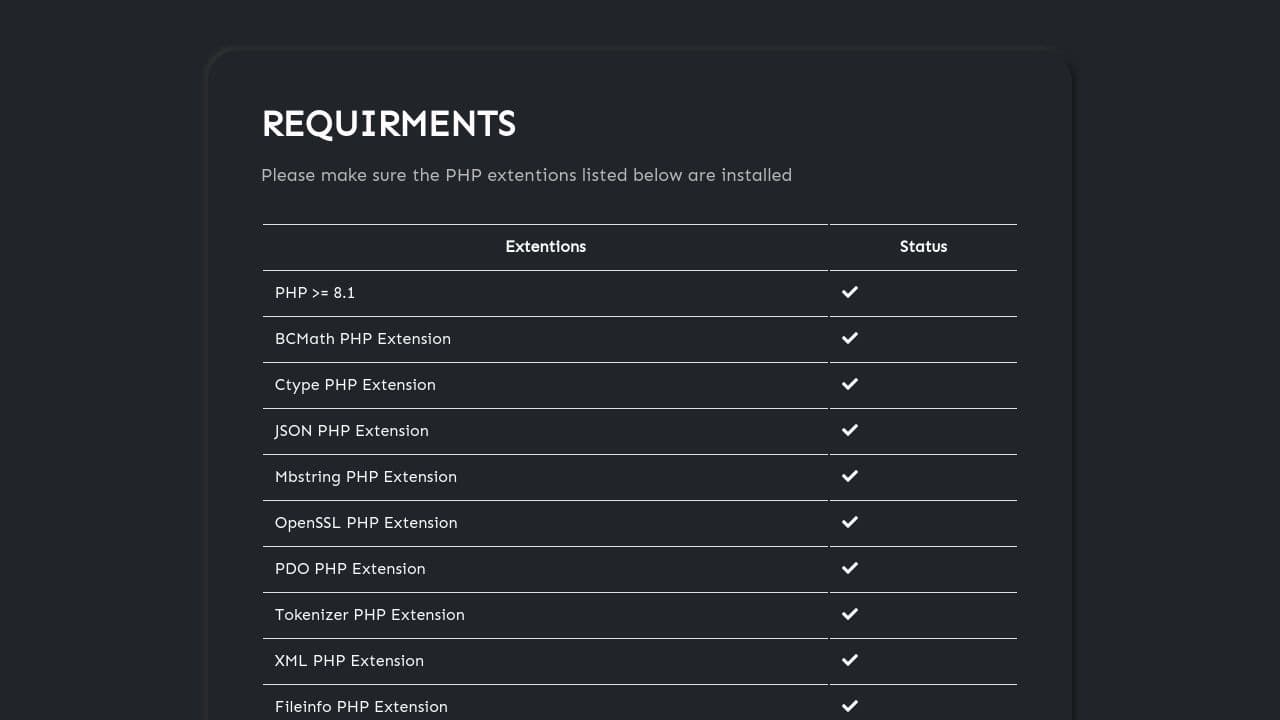Click the Fileinfo PHP Extension label

[361, 706]
